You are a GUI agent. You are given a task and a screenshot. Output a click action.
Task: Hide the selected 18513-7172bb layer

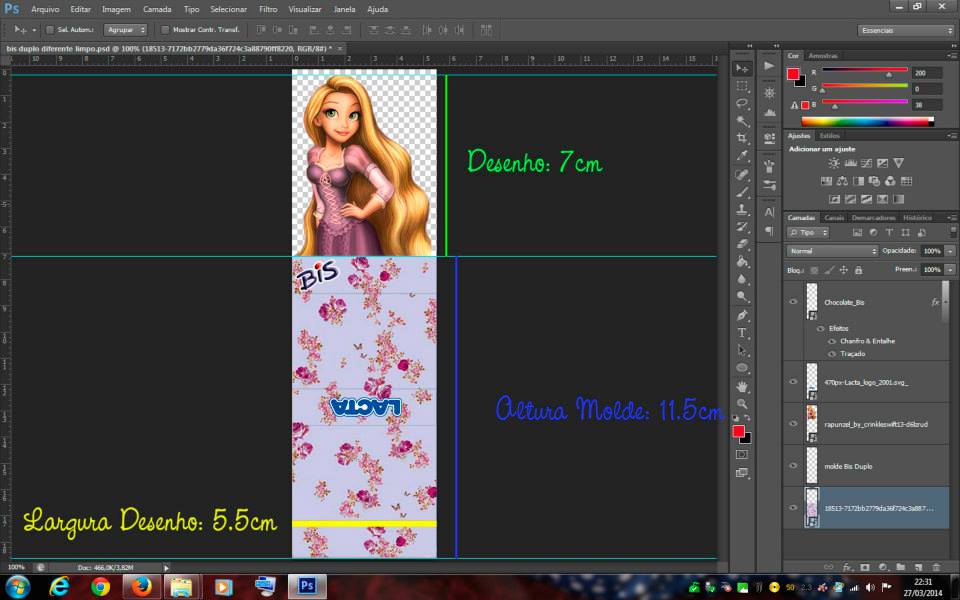click(x=793, y=508)
